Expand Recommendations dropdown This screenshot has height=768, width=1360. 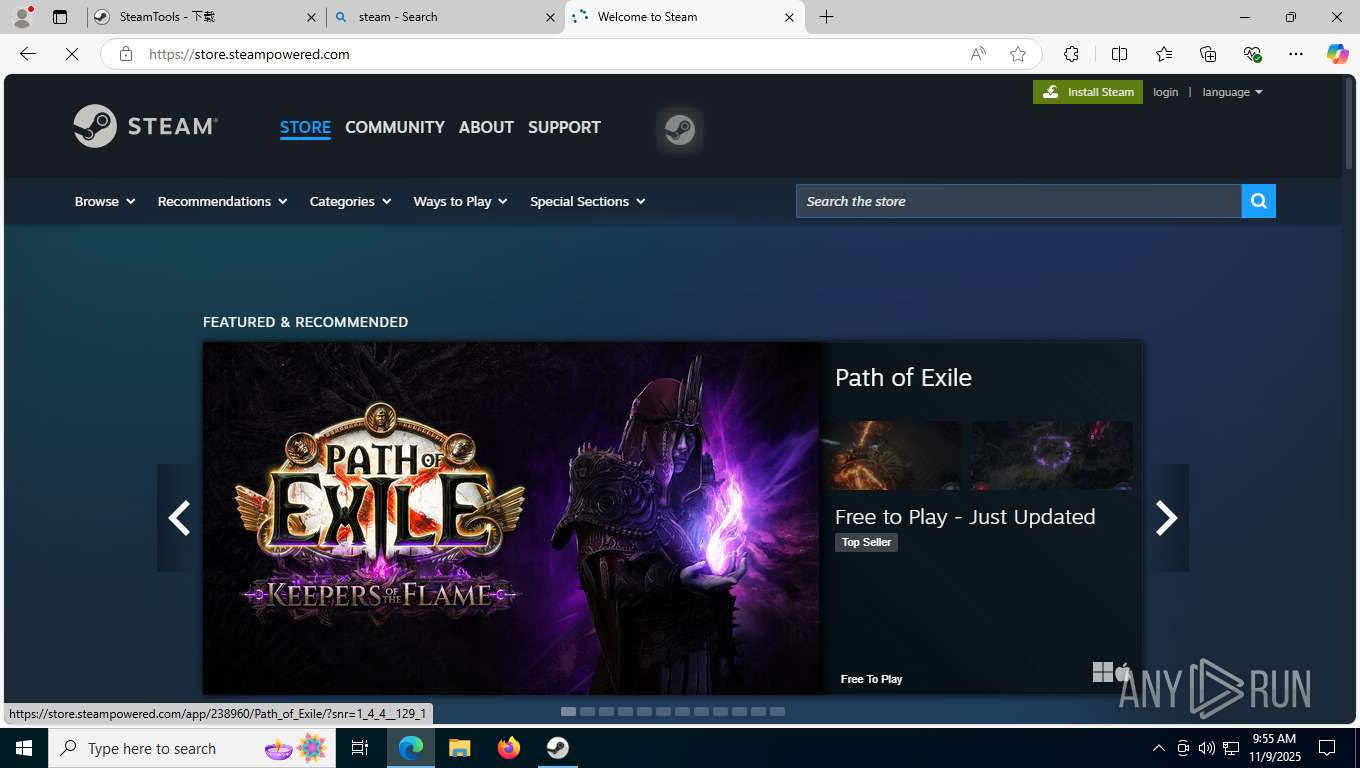[222, 201]
